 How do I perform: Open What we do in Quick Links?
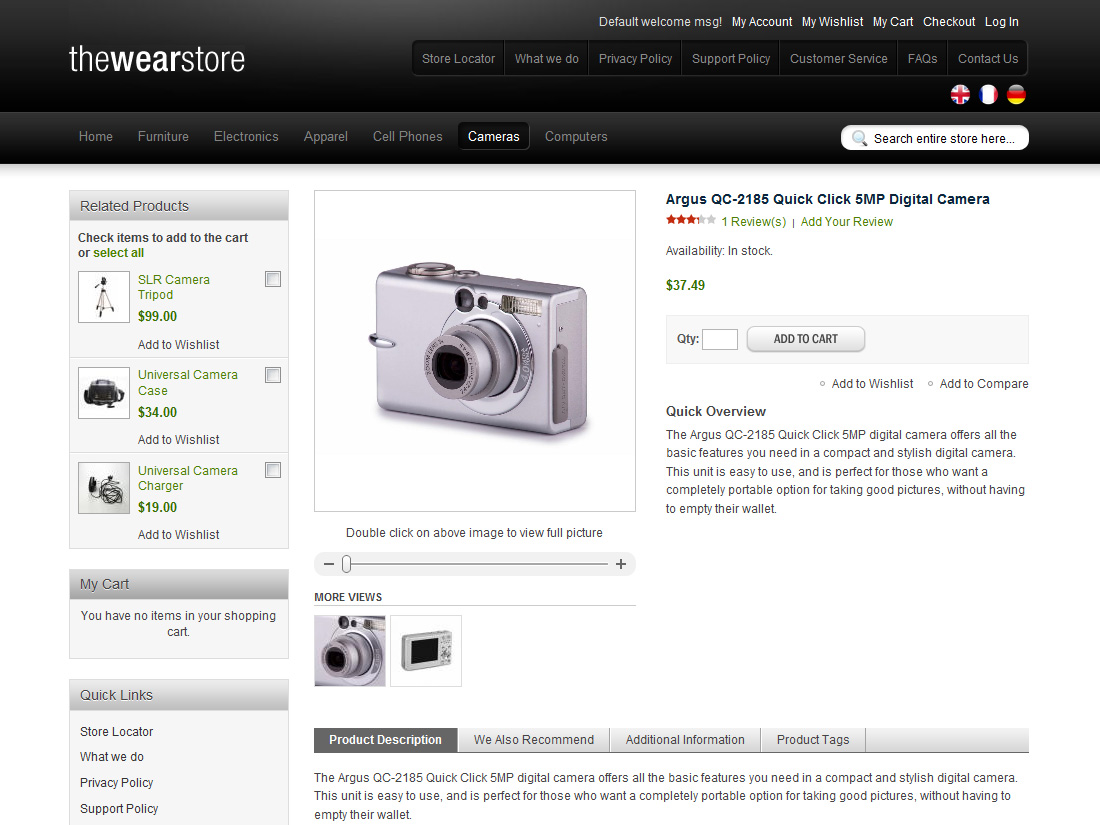click(112, 757)
